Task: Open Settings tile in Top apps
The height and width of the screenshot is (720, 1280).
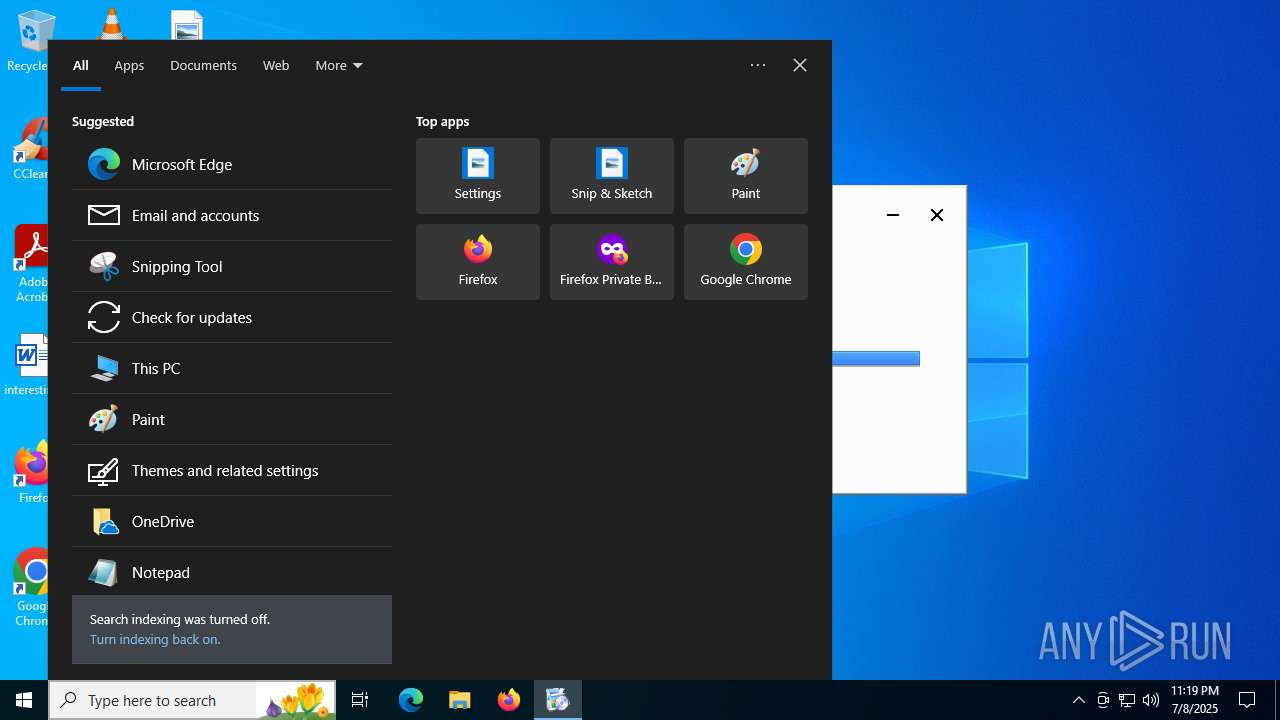Action: pos(478,176)
